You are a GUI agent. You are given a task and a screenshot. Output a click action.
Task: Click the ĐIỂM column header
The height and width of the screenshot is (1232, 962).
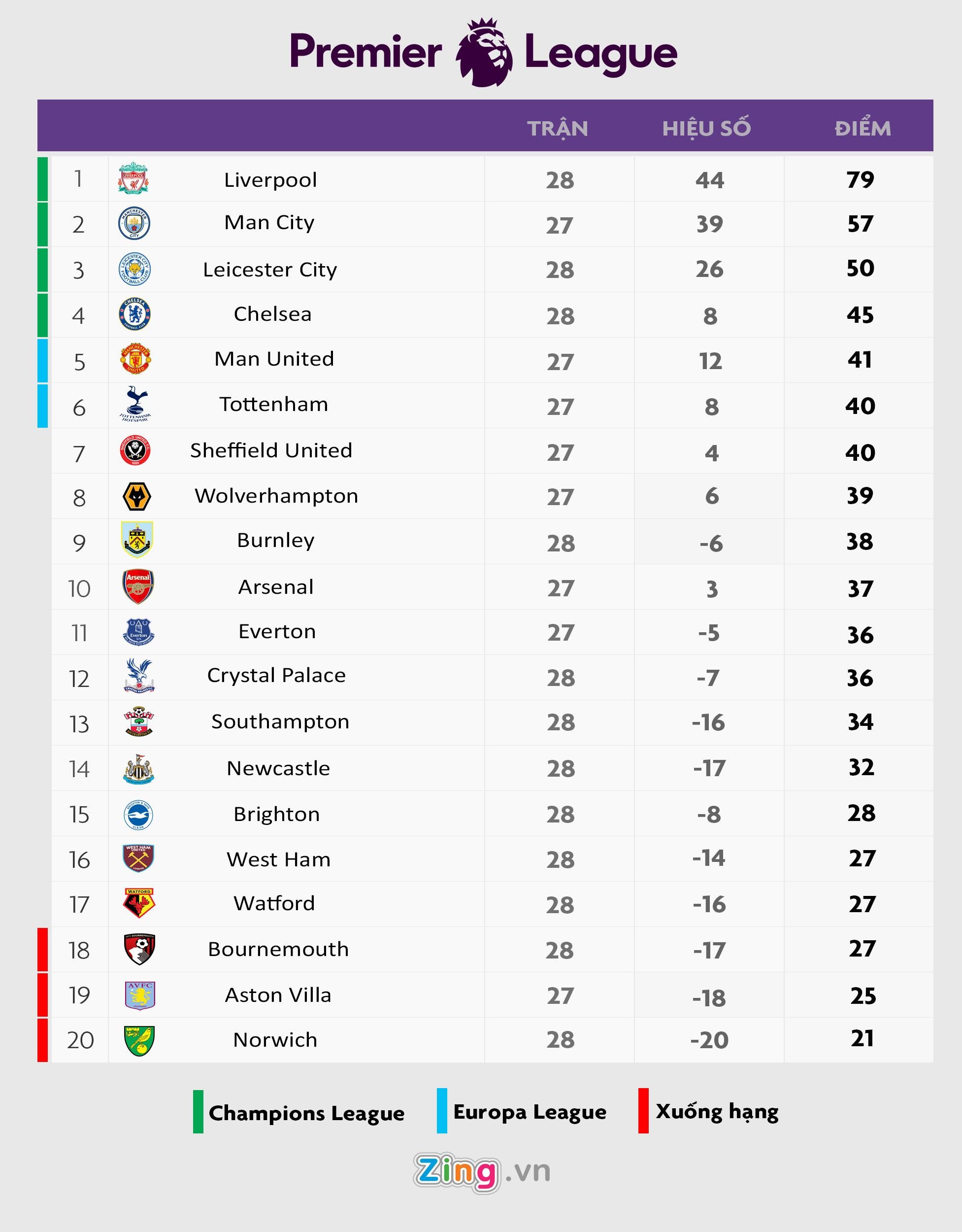[863, 128]
